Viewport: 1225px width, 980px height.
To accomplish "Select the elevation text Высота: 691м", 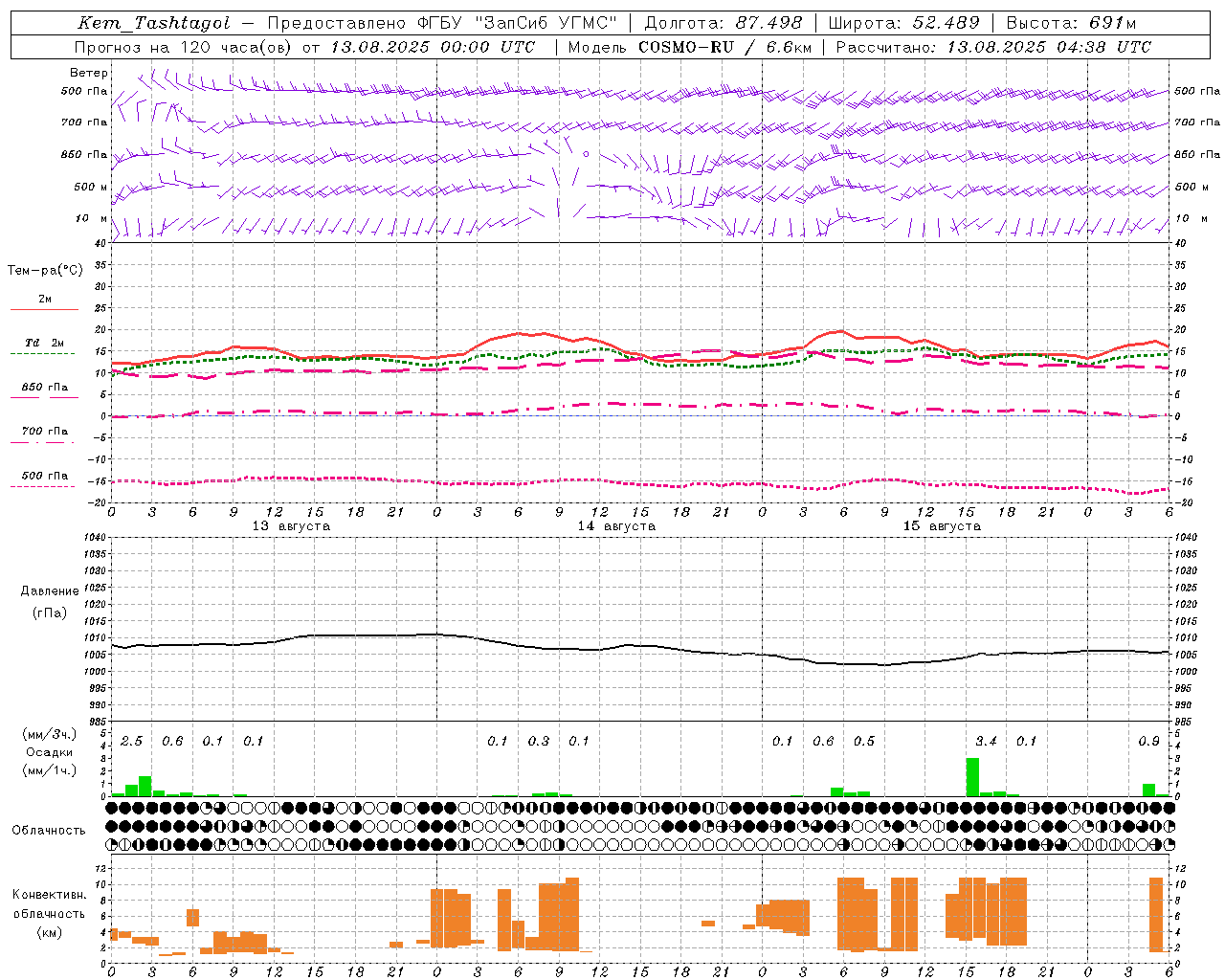I will (1072, 23).
